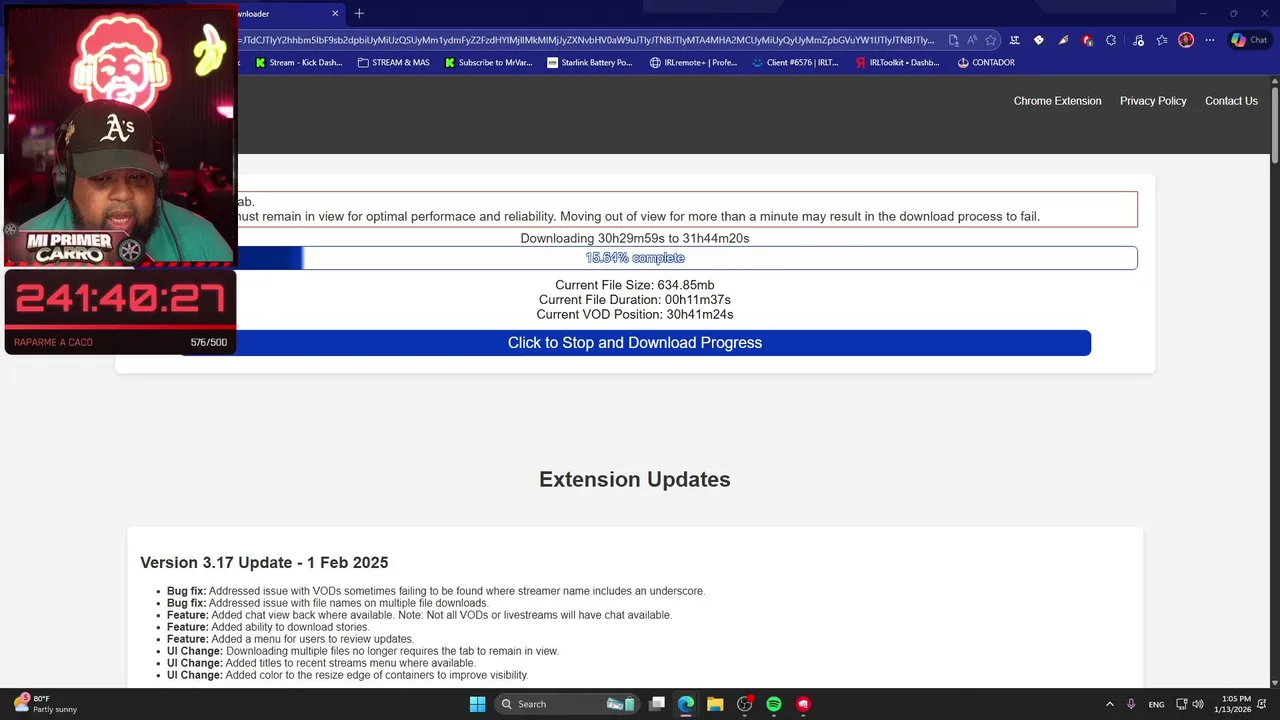Viewport: 1280px width, 720px height.
Task: Open the Favorites list icon
Action: (1161, 41)
